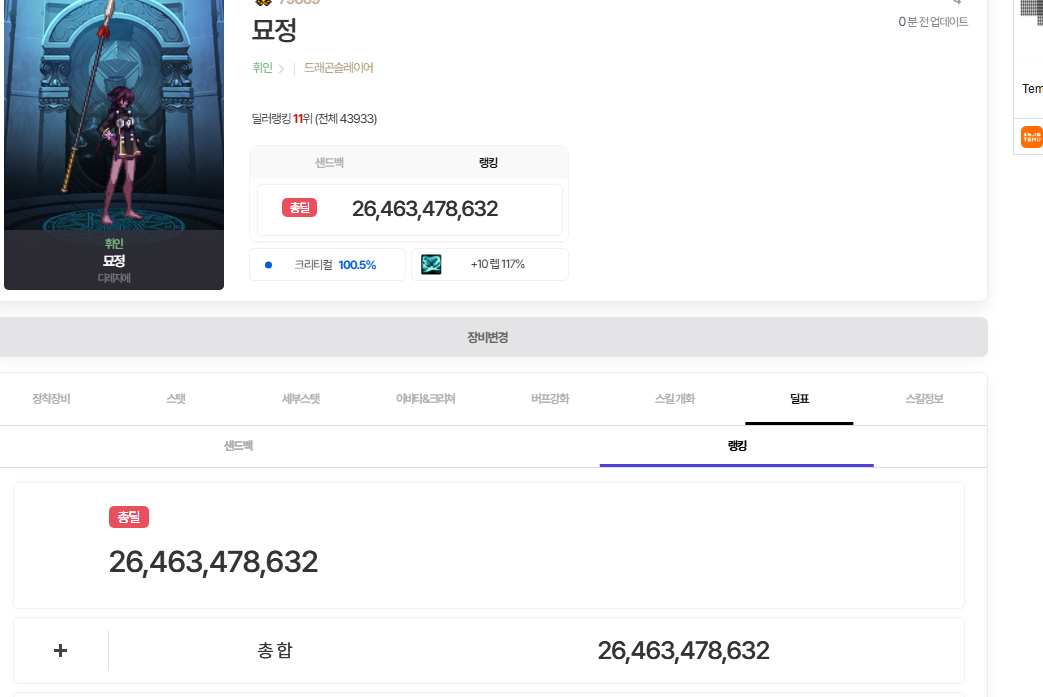Expand the 총합 row with the plus icon
1043x697 pixels.
(x=61, y=651)
